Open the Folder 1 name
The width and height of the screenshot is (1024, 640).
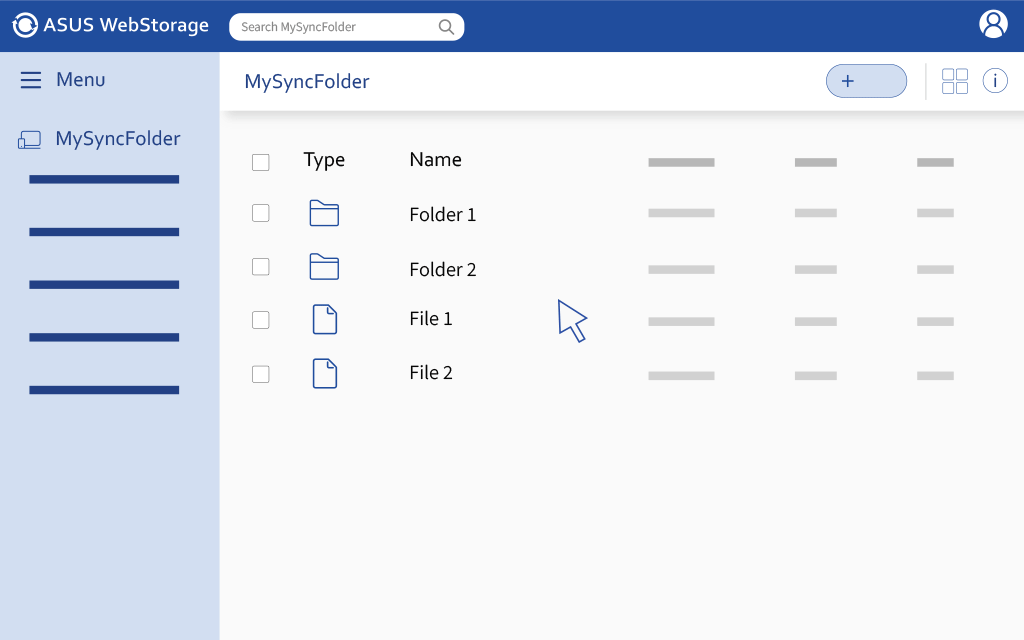pos(443,214)
